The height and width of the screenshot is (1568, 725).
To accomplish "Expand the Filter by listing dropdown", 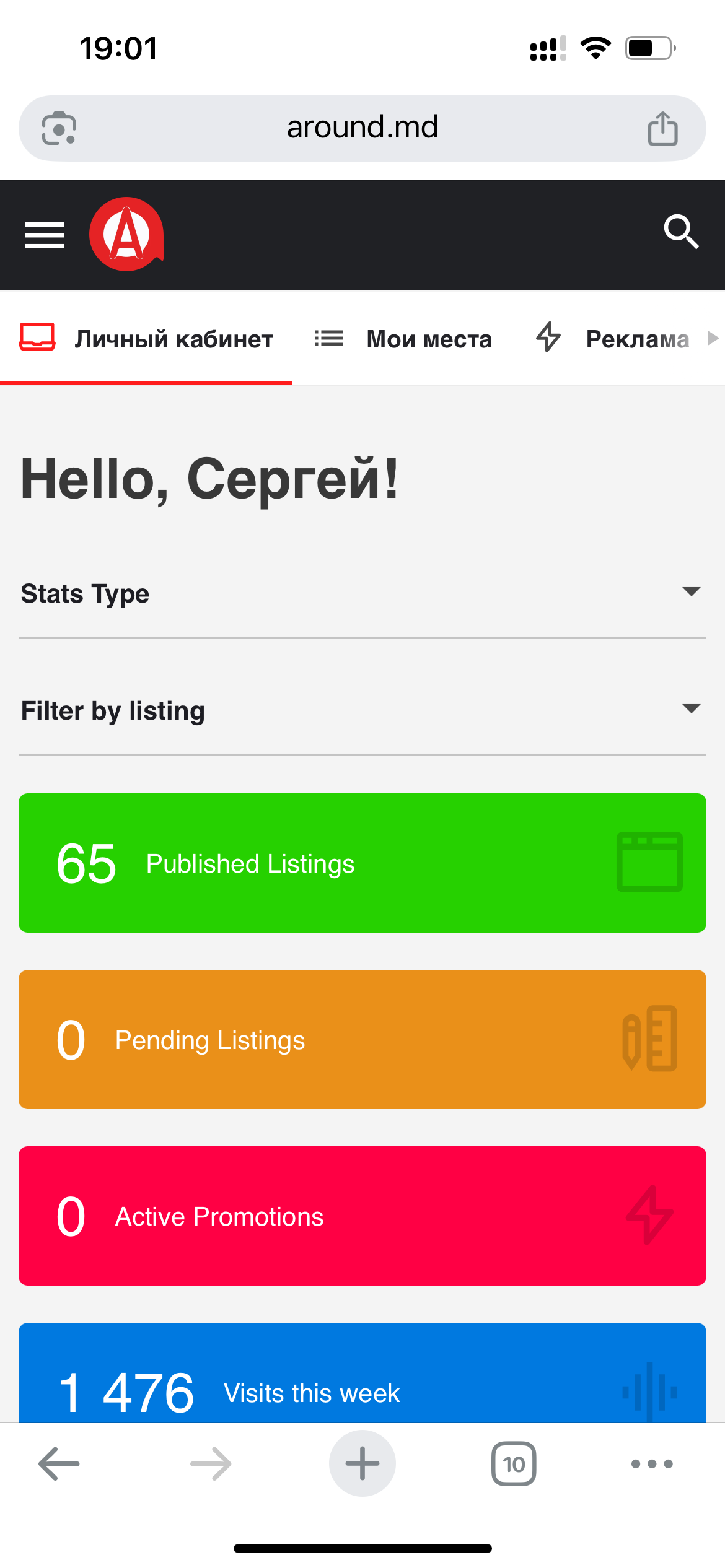I will 362,710.
